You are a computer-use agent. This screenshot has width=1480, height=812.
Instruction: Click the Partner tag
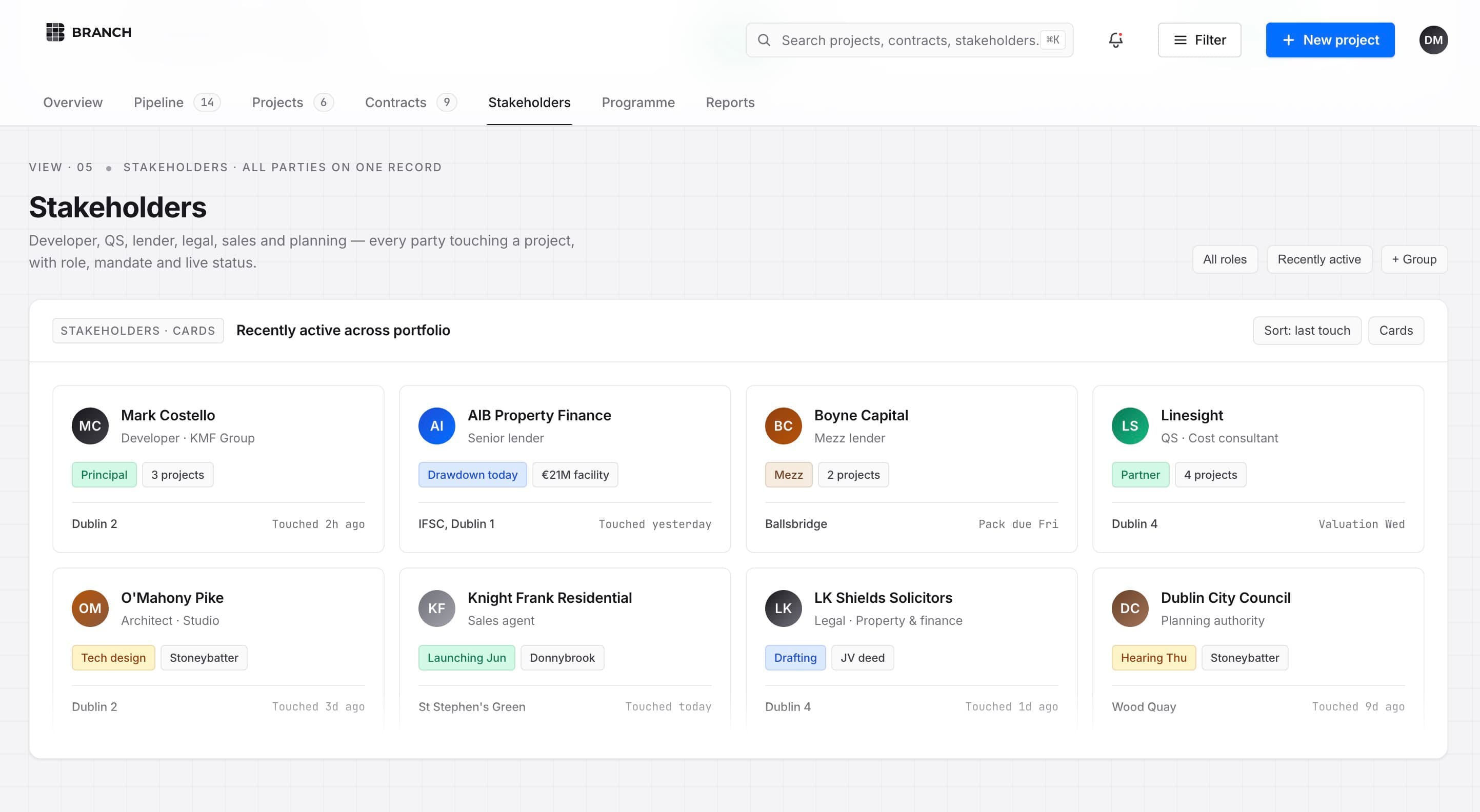click(1140, 475)
